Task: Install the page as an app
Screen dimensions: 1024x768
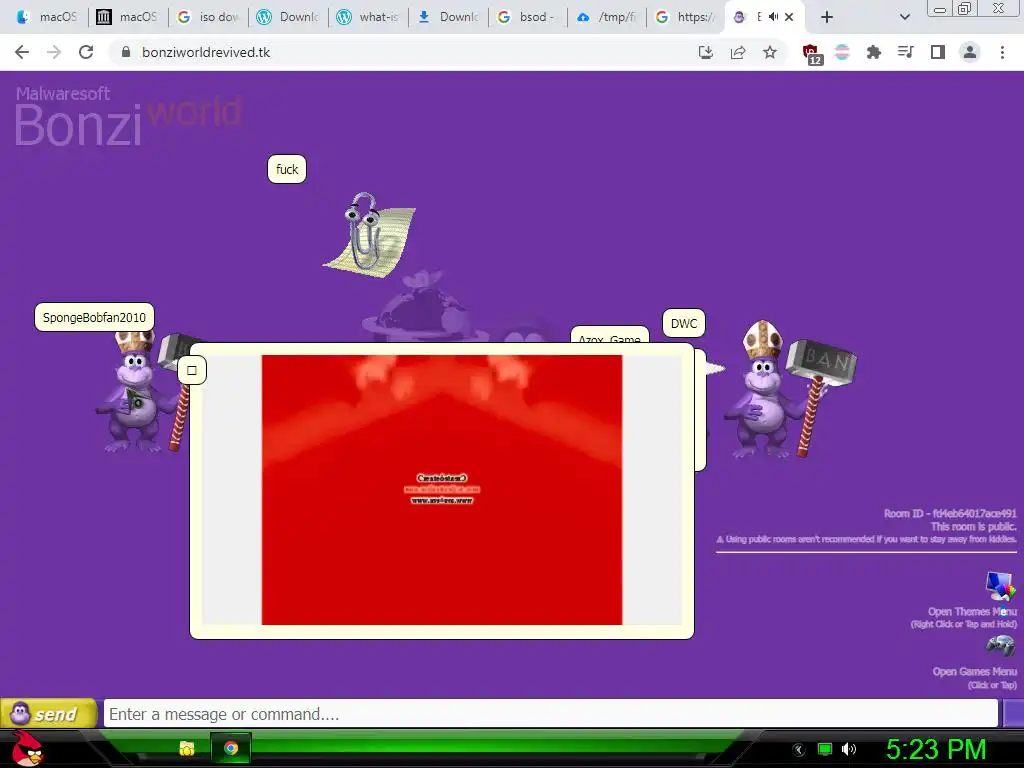Action: click(x=705, y=52)
